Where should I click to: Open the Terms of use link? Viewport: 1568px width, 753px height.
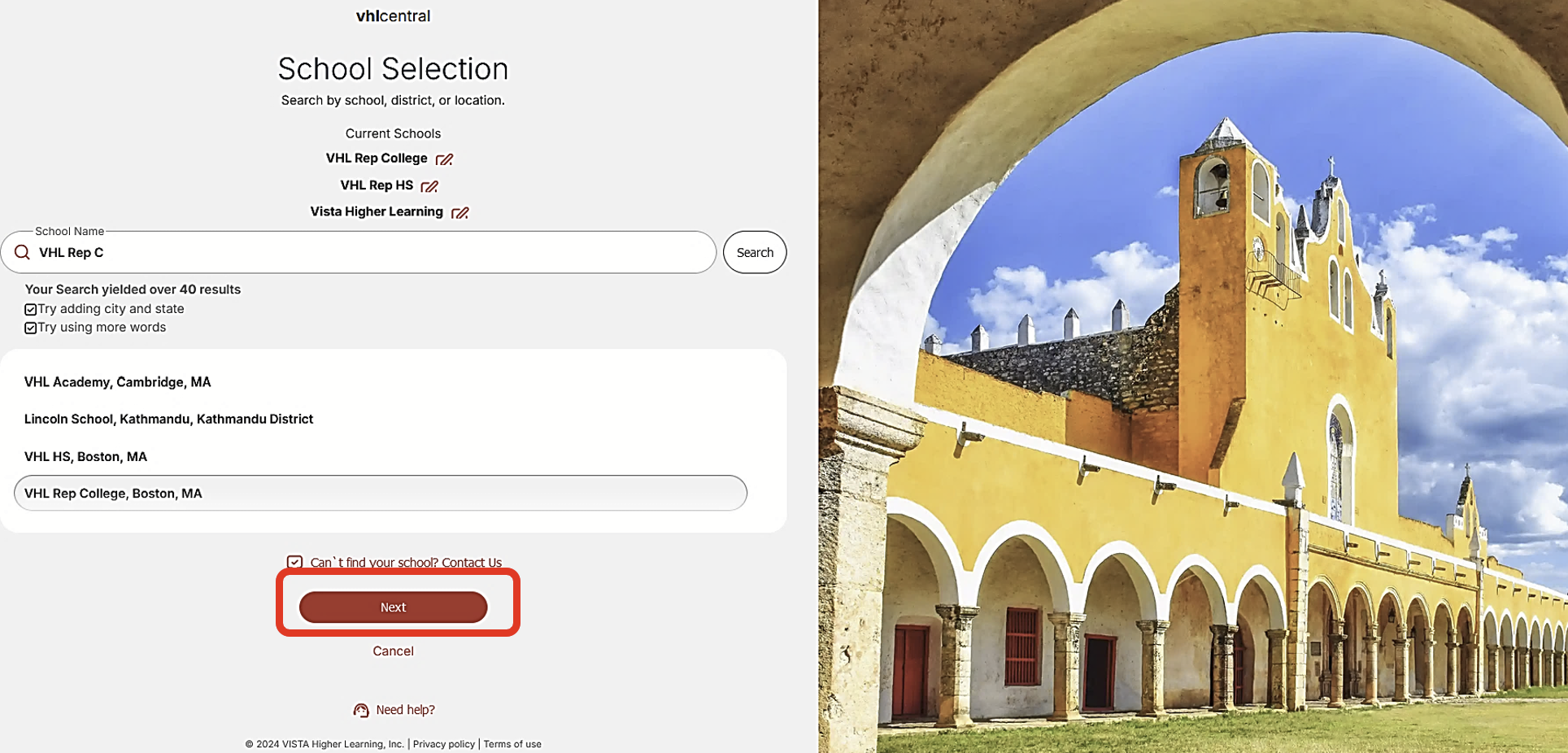pos(512,744)
